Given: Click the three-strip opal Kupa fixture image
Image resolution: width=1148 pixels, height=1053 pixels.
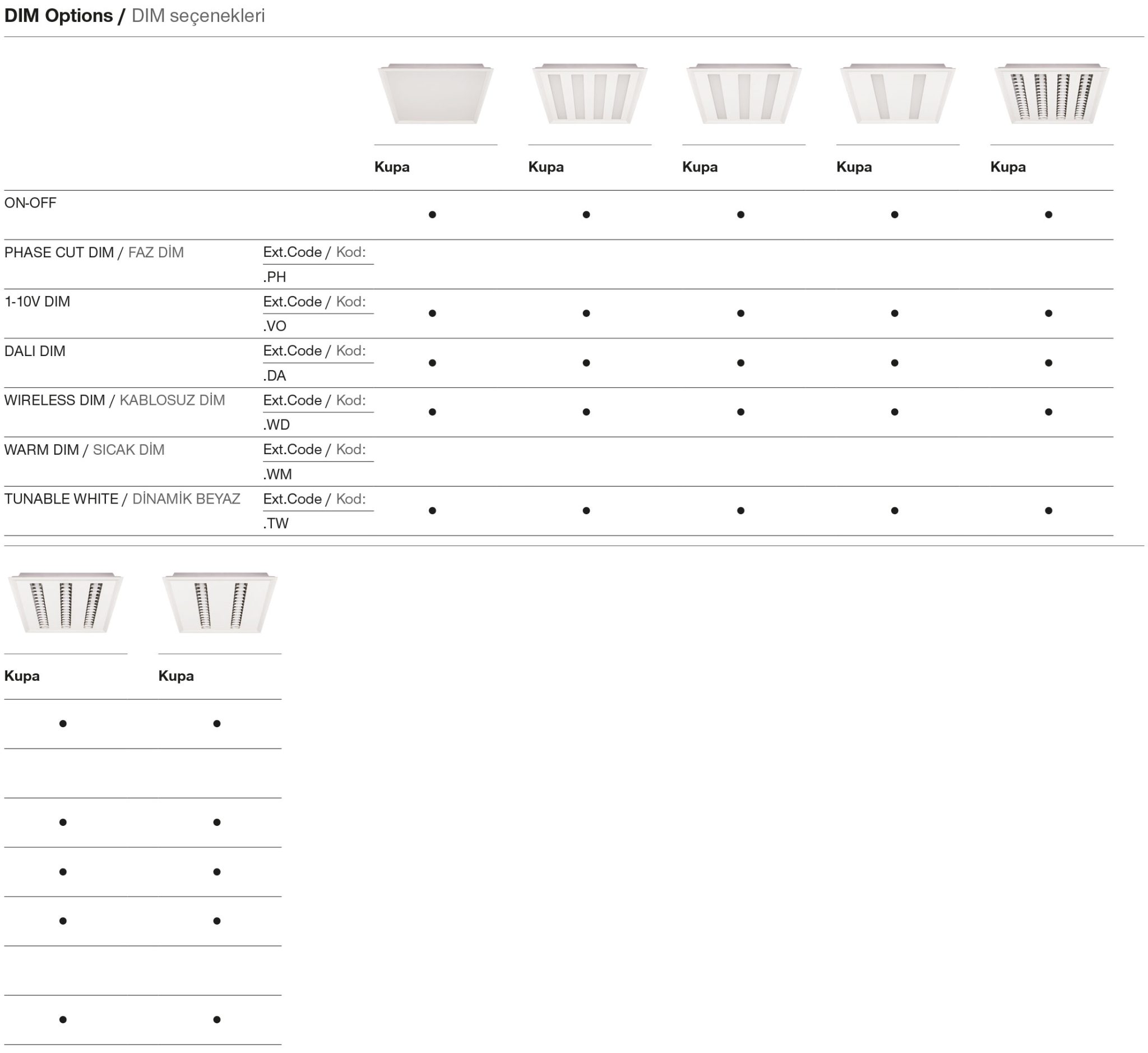Looking at the screenshot, I should 743,95.
